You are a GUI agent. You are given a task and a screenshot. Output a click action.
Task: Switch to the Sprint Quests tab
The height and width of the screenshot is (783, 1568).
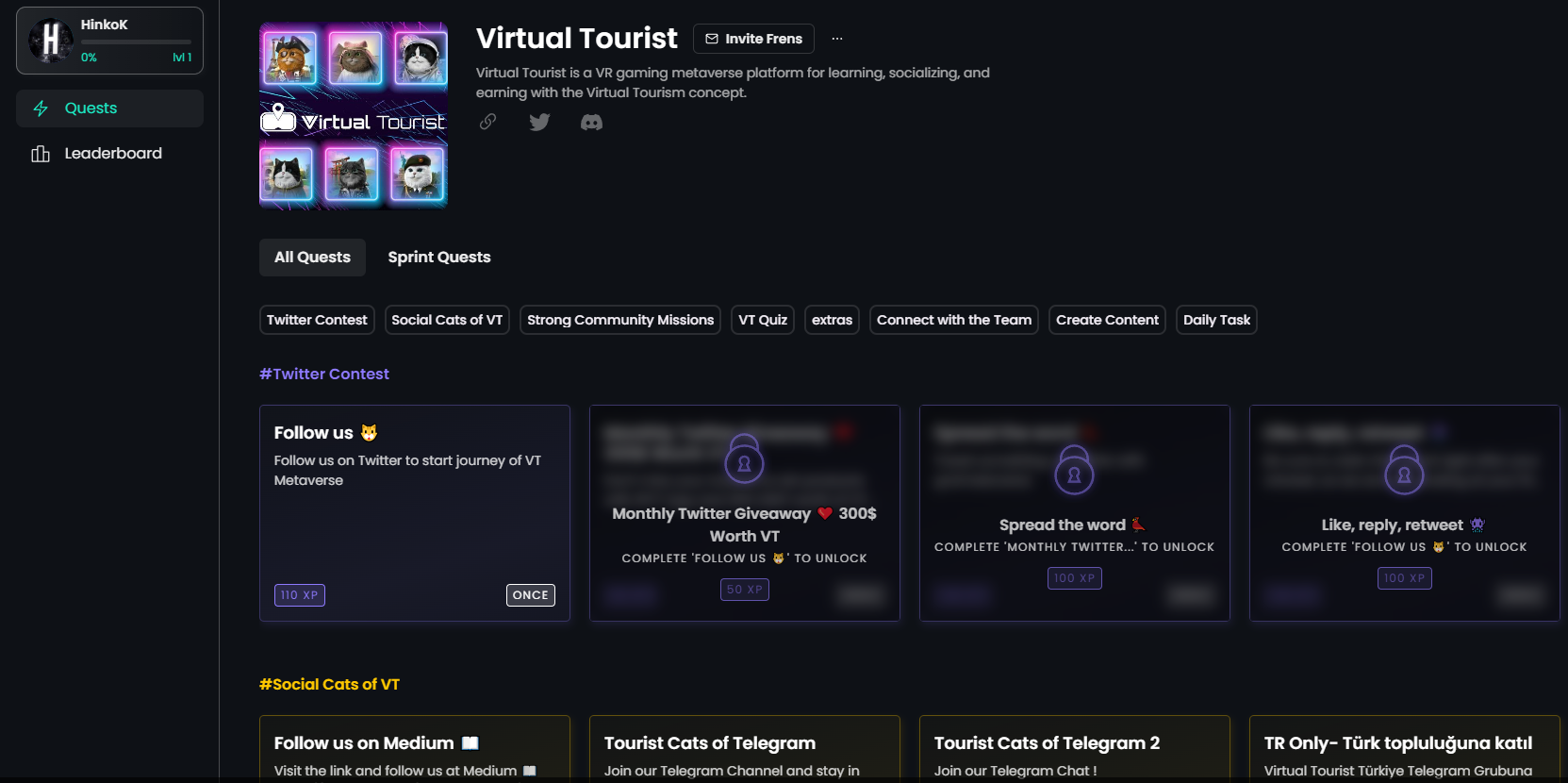(439, 258)
